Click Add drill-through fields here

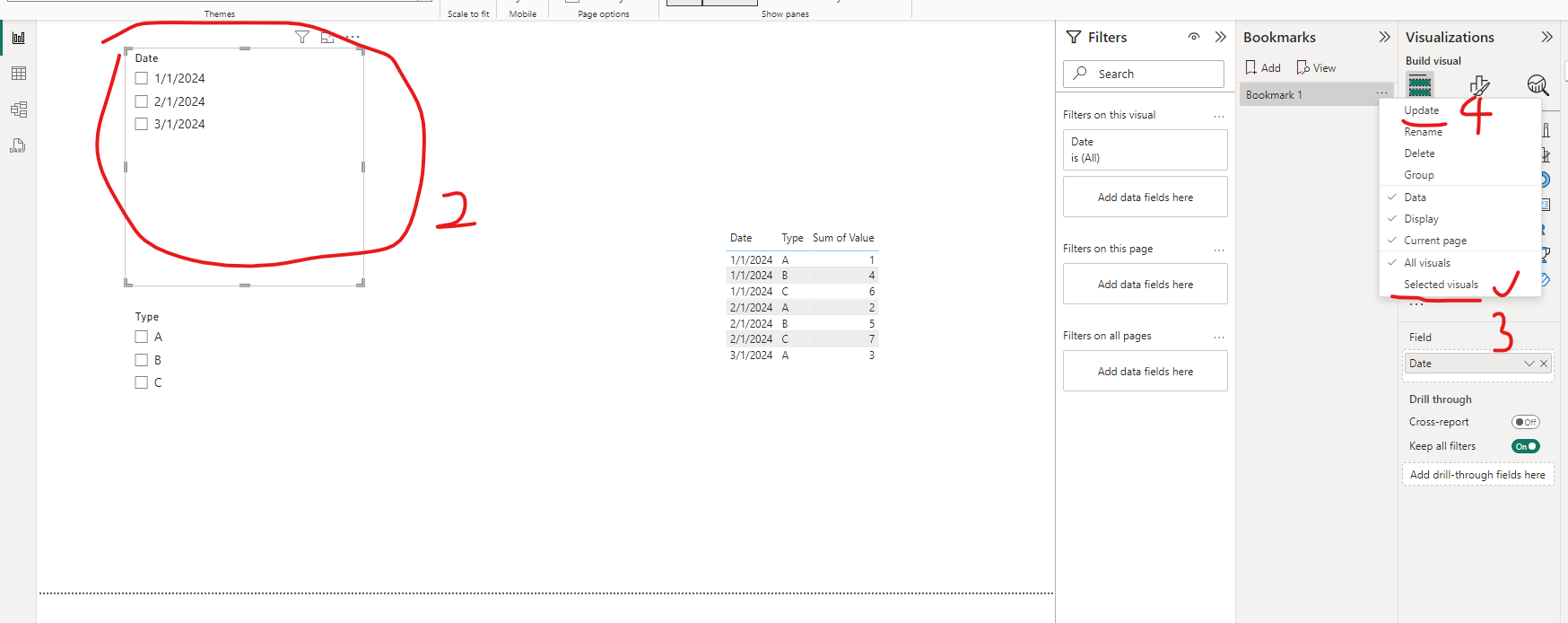(x=1477, y=475)
